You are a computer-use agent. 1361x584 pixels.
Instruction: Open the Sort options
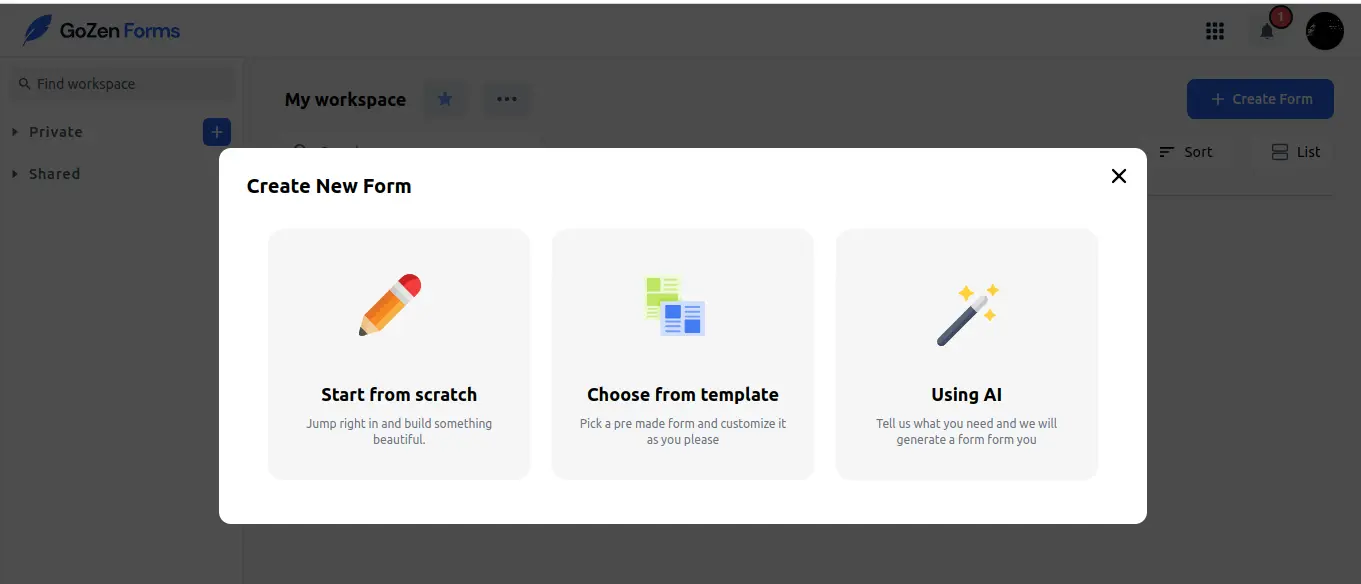point(1186,152)
